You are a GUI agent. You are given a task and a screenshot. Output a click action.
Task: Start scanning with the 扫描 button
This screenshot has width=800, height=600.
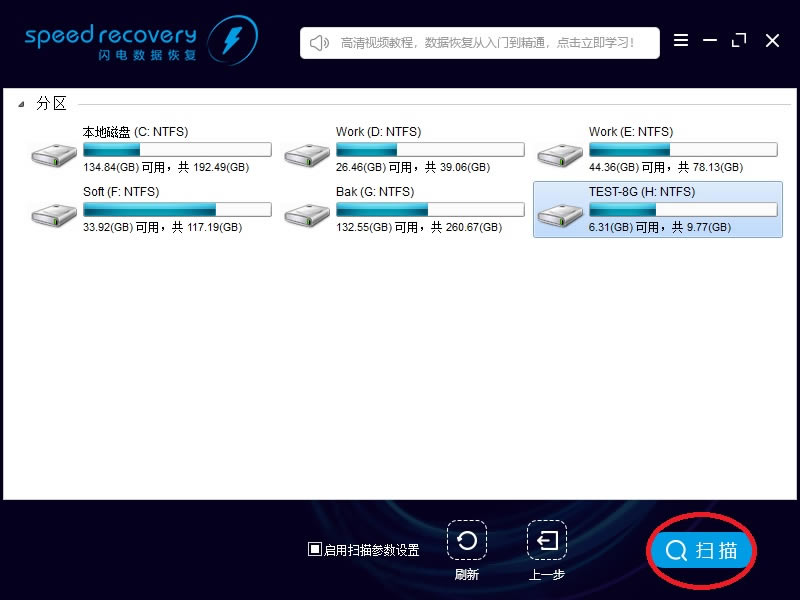pos(702,550)
